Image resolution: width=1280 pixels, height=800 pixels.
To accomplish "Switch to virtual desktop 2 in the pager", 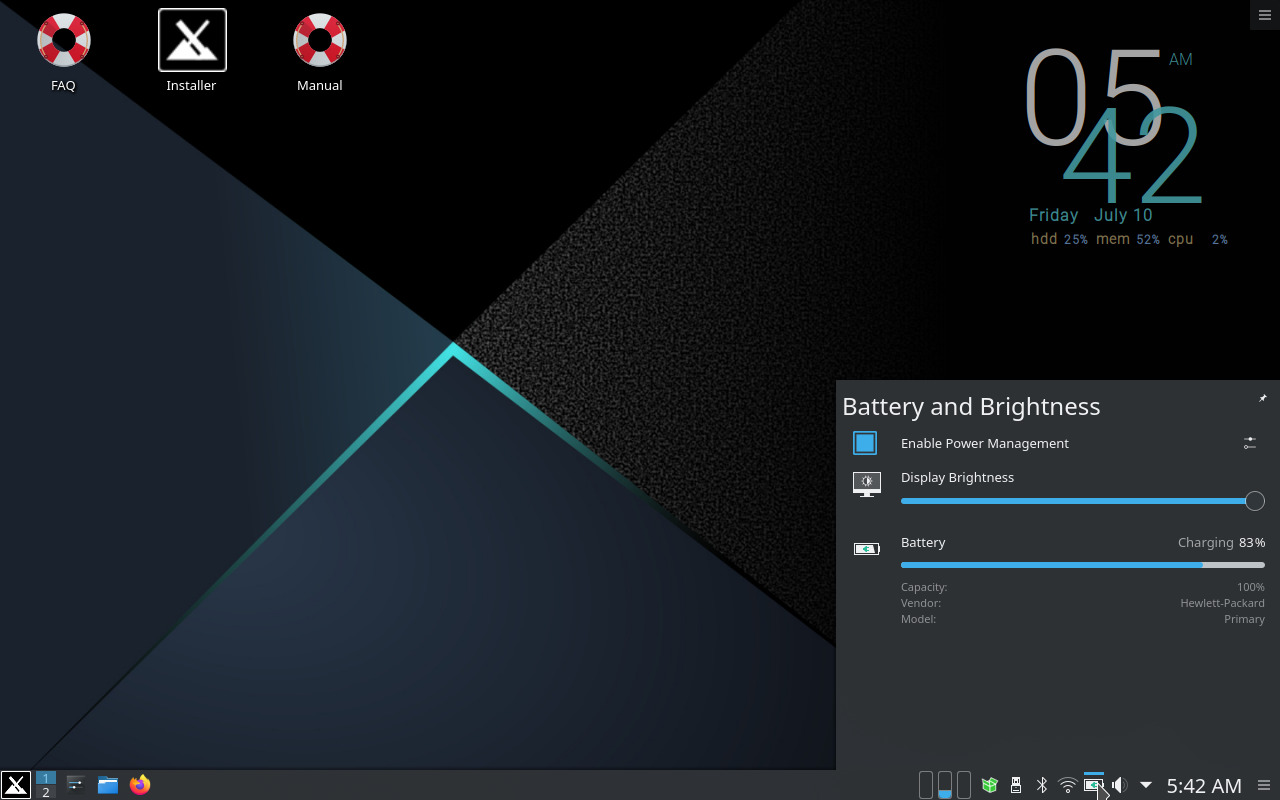I will [x=46, y=792].
